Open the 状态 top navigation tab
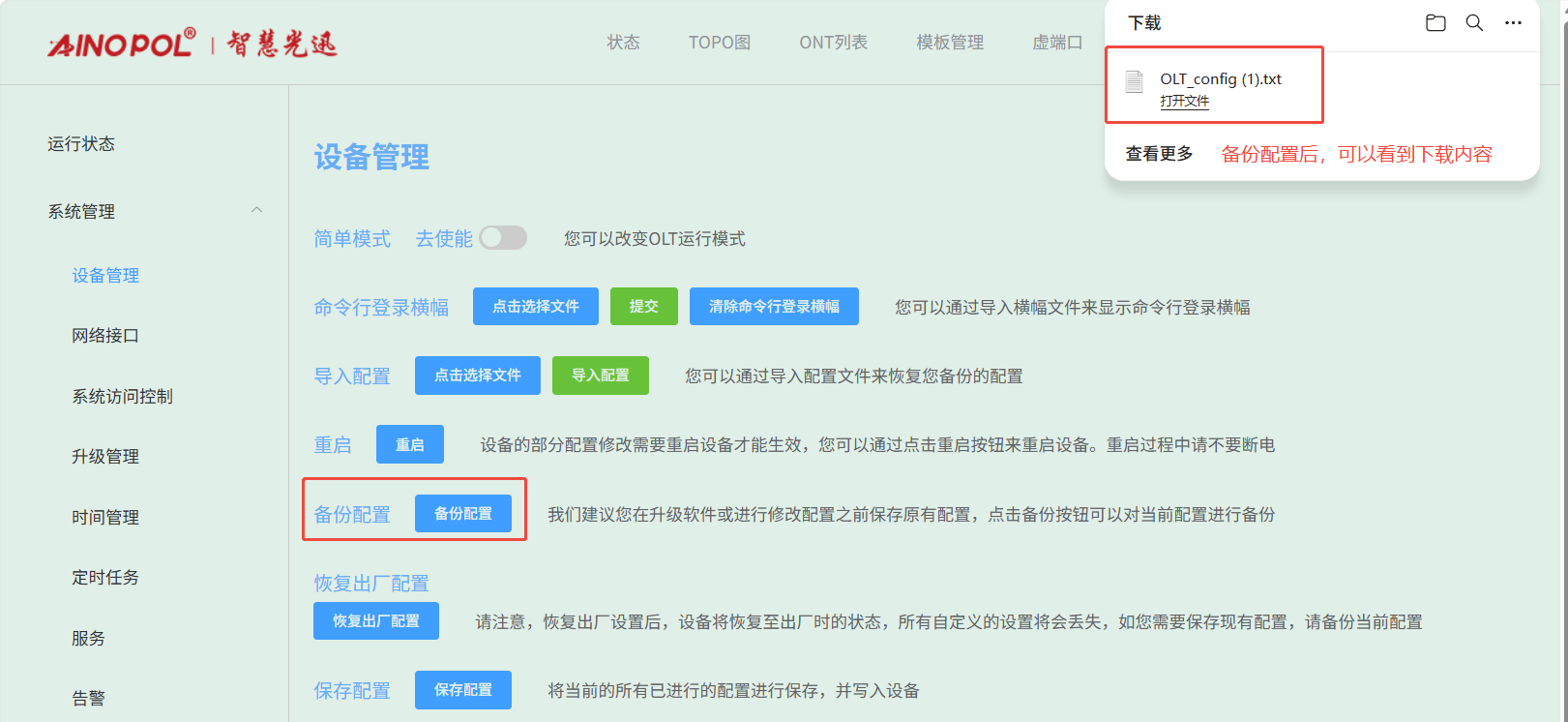This screenshot has height=722, width=1568. pyautogui.click(x=623, y=43)
